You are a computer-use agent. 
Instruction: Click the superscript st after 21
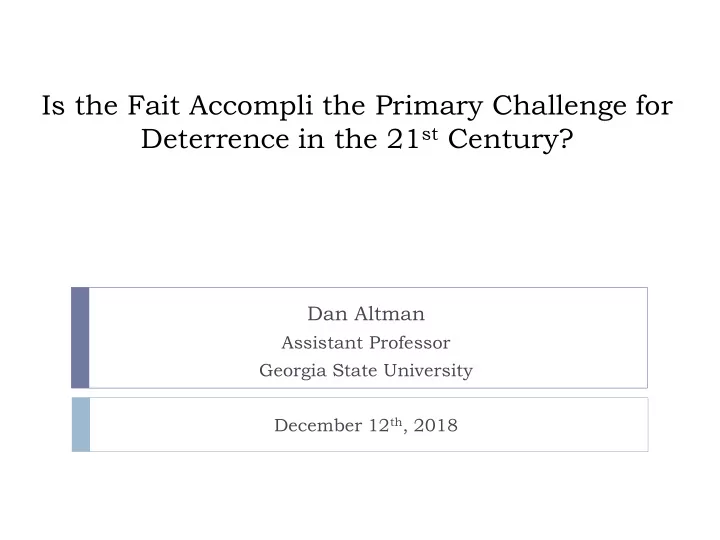point(430,134)
